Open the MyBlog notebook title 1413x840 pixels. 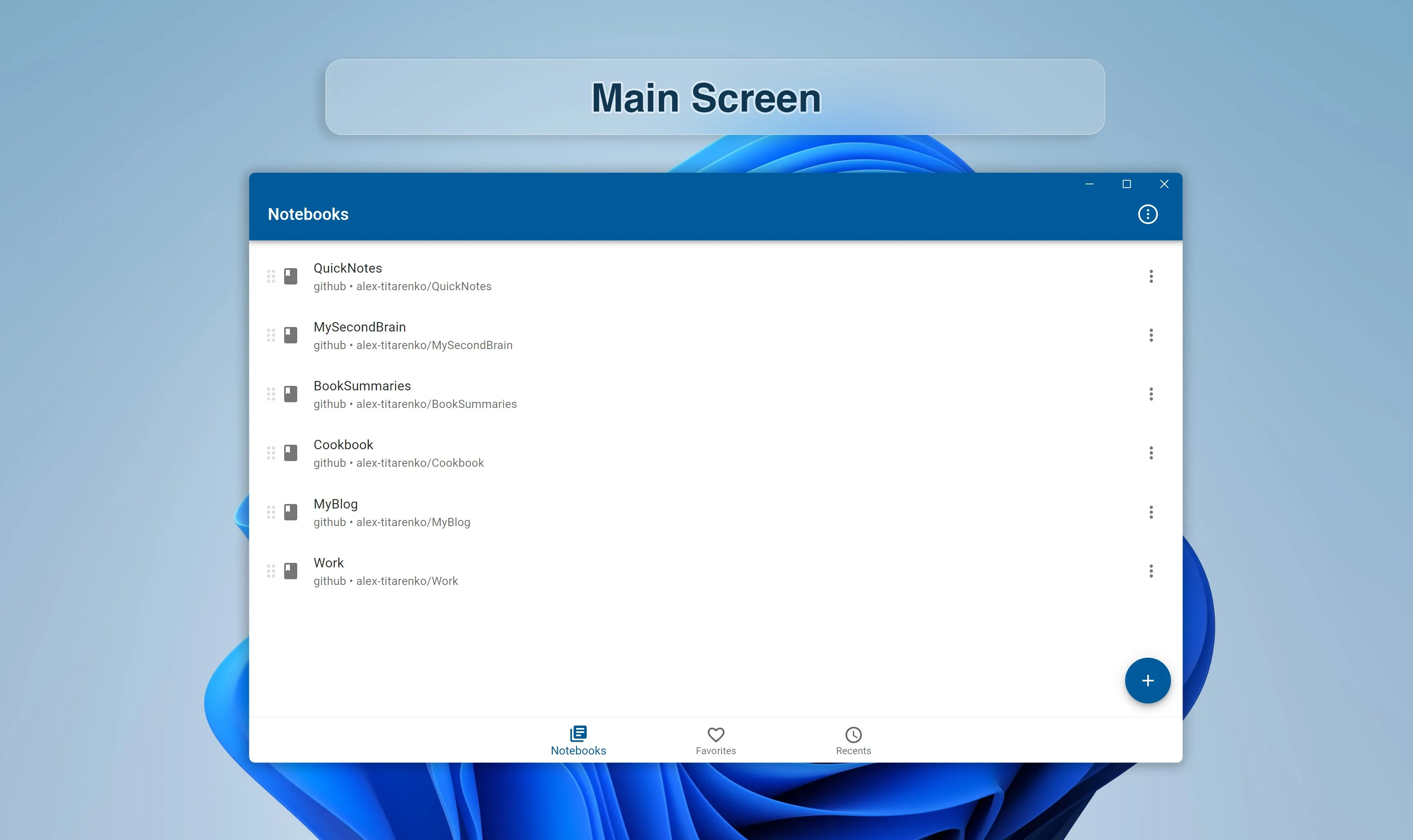coord(335,504)
